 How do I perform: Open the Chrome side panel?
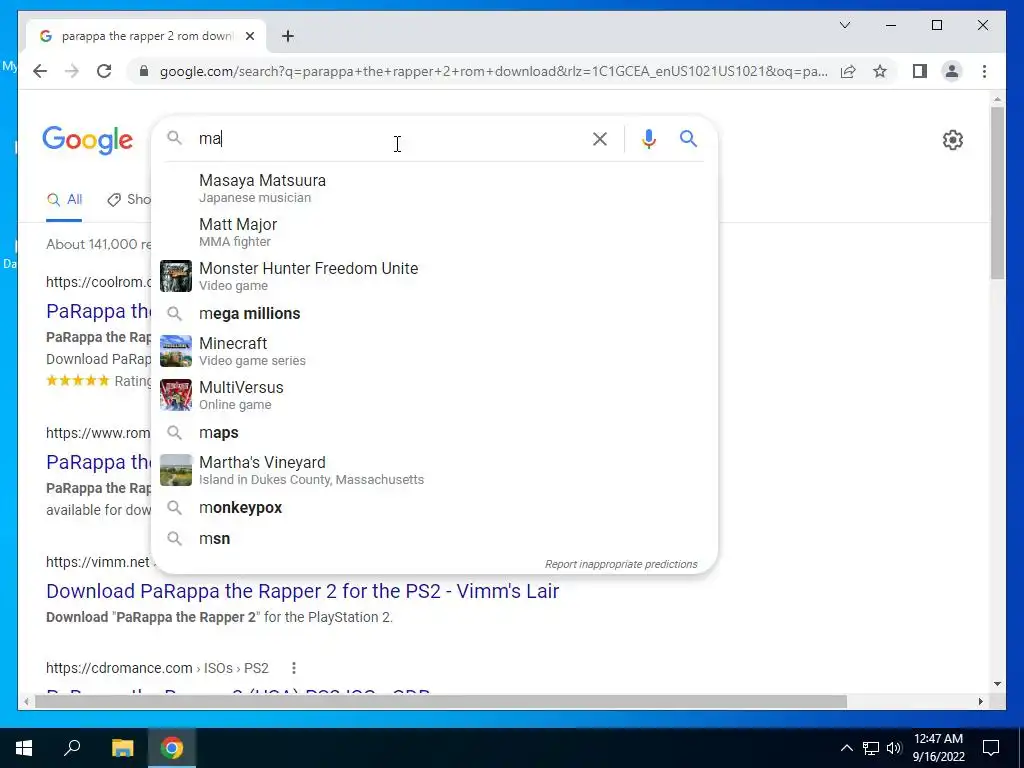pyautogui.click(x=920, y=71)
